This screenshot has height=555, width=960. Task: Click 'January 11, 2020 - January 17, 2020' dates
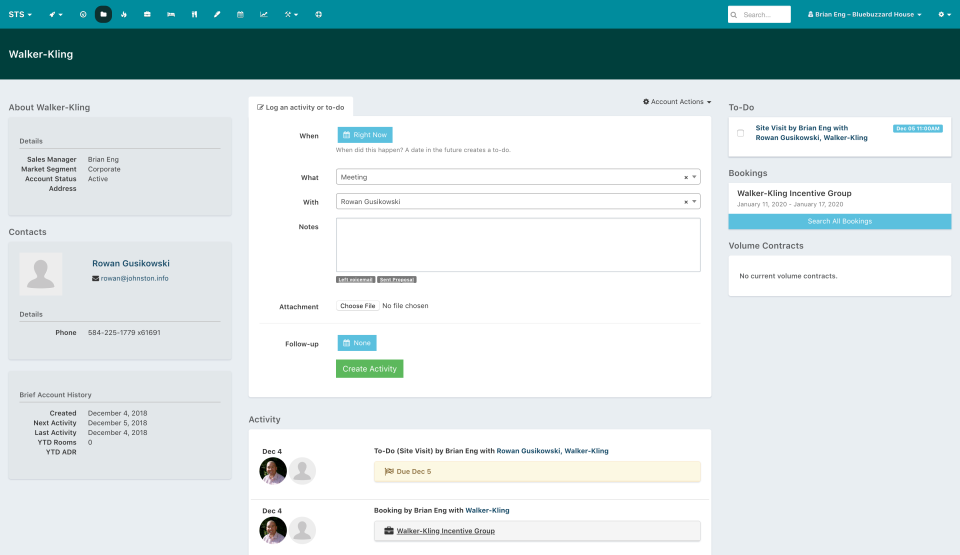pyautogui.click(x=790, y=205)
